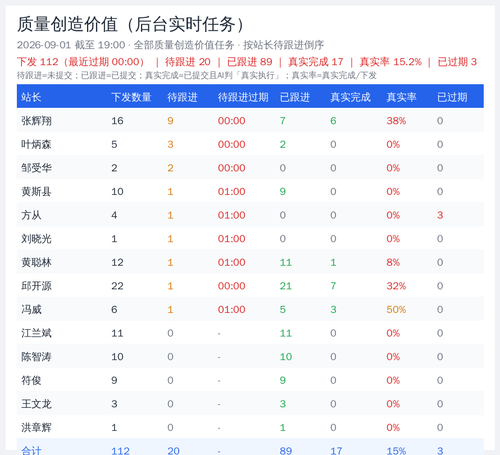The image size is (500, 455).
Task: Select the name 江兰斌
Action: (36, 333)
